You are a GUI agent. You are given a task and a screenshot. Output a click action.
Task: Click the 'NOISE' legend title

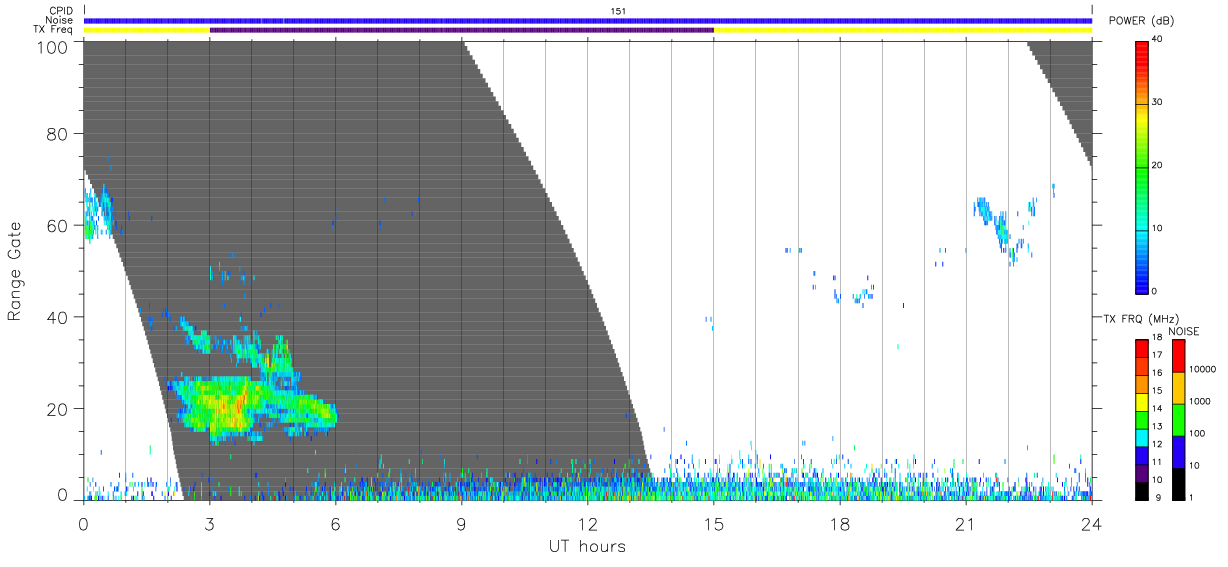pos(1184,331)
